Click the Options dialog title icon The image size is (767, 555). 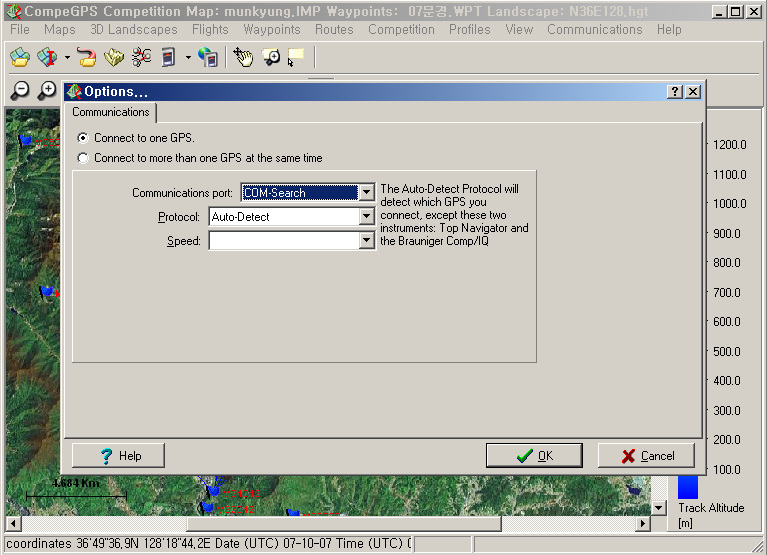coord(74,91)
